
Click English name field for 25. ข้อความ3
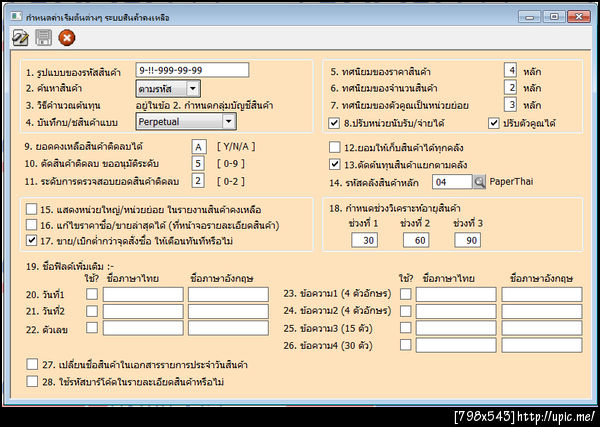tap(542, 328)
